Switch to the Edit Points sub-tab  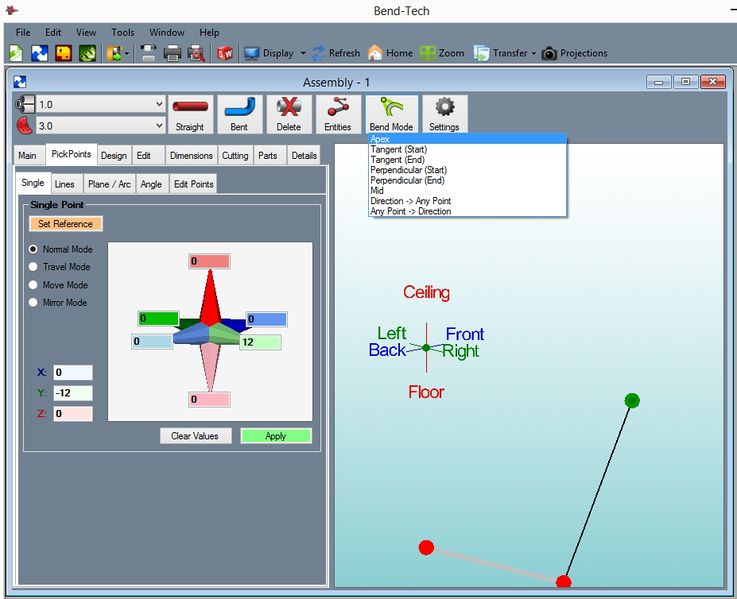194,184
